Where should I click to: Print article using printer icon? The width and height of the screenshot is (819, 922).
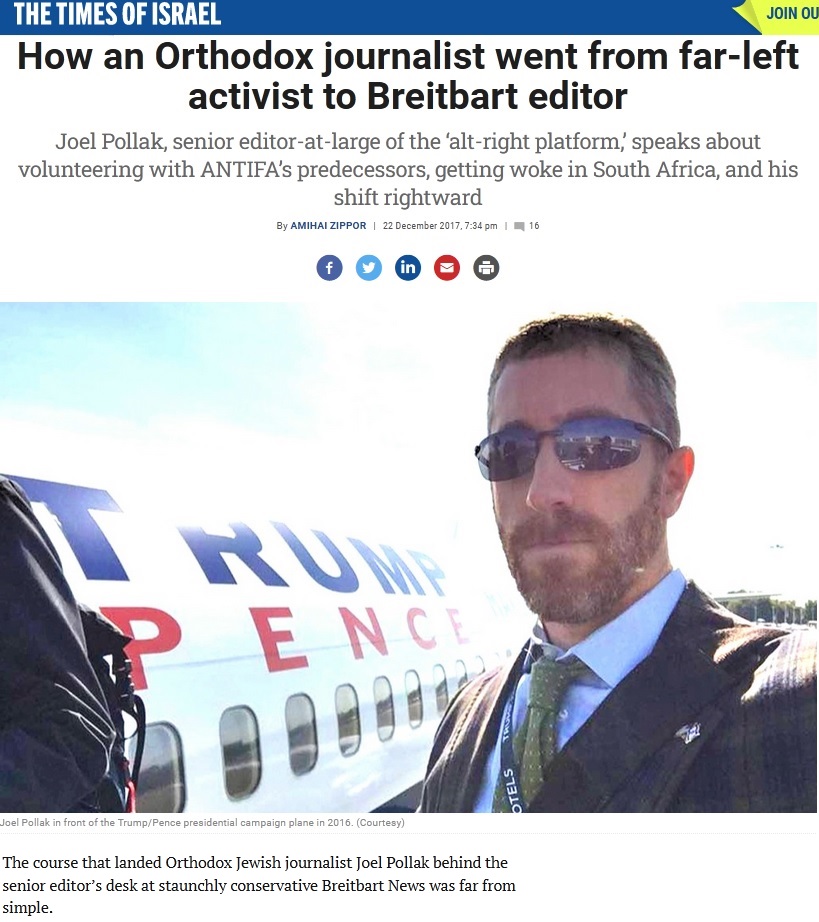pos(486,268)
